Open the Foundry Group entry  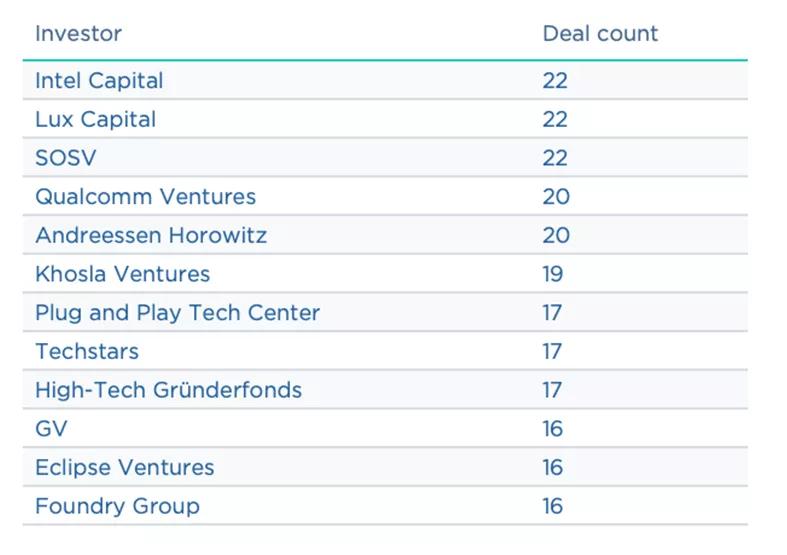point(117,506)
